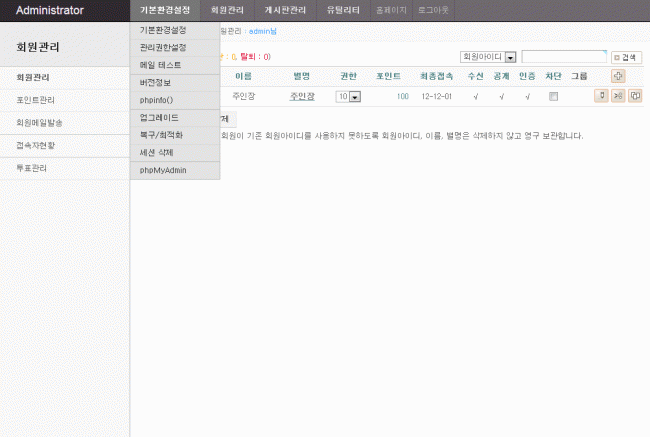Click the search keyword text field
This screenshot has height=437, width=650.
tap(563, 58)
